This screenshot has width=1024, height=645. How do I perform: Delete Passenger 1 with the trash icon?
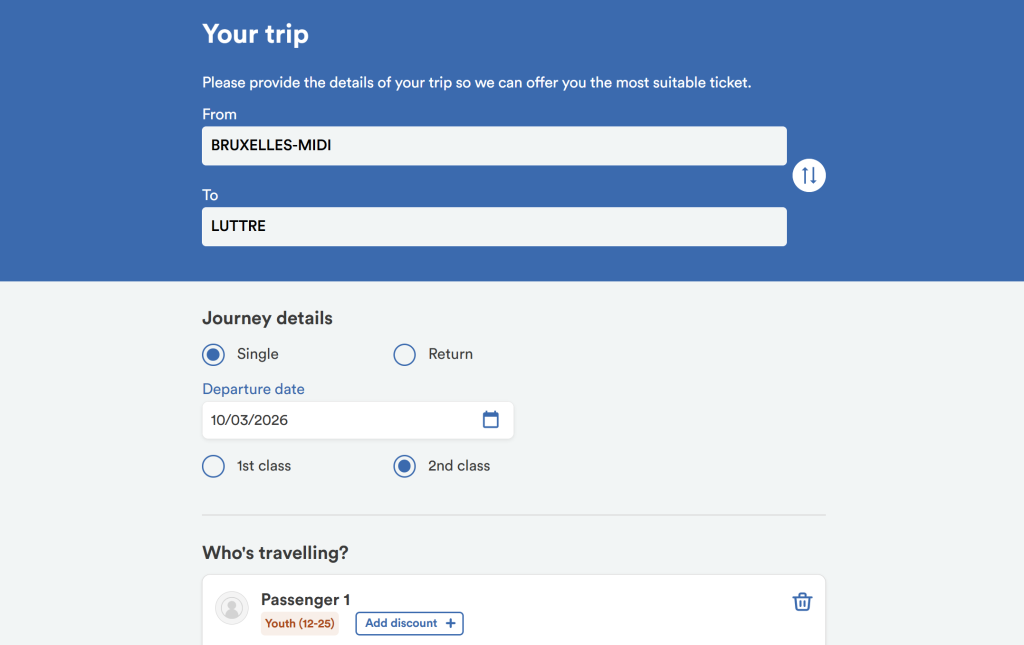[x=802, y=601]
